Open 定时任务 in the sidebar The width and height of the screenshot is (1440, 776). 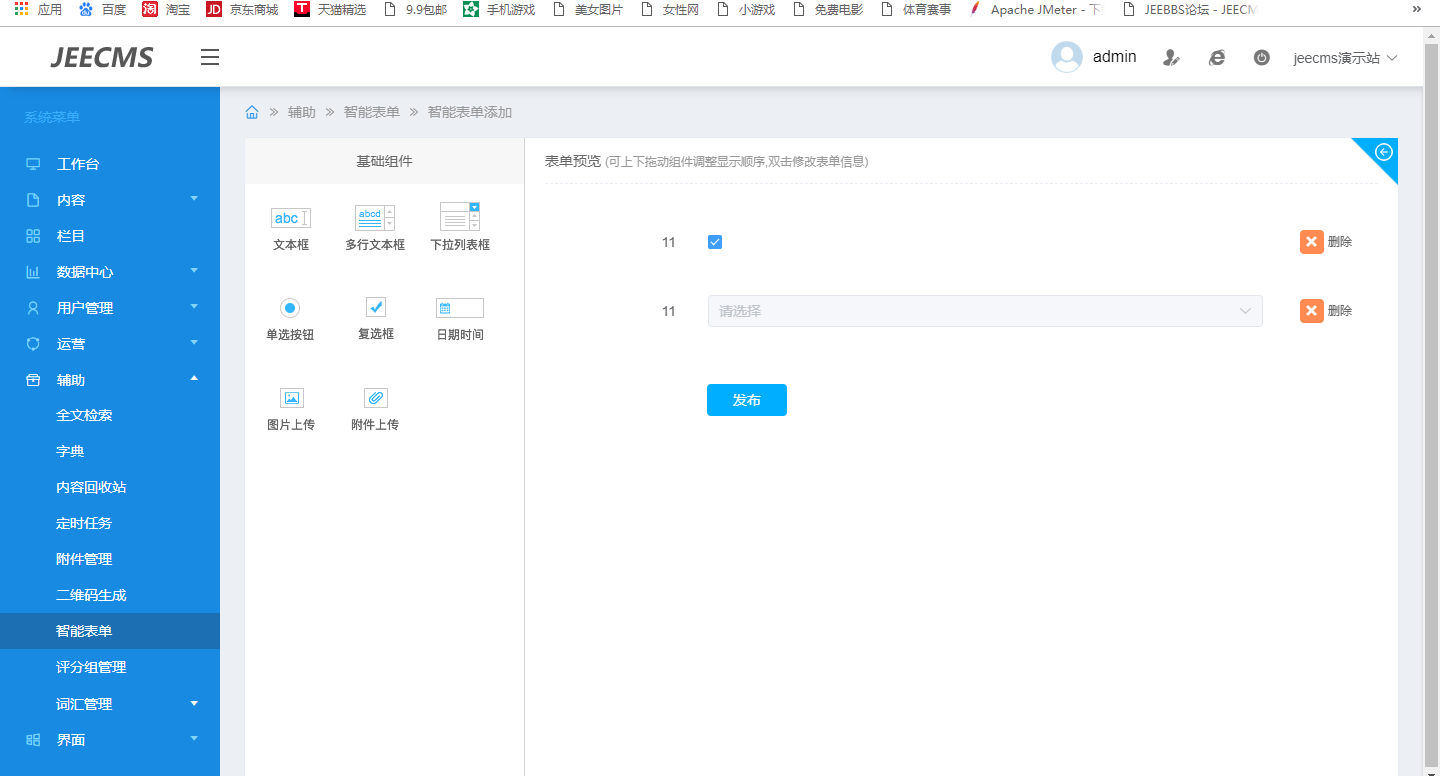point(84,523)
